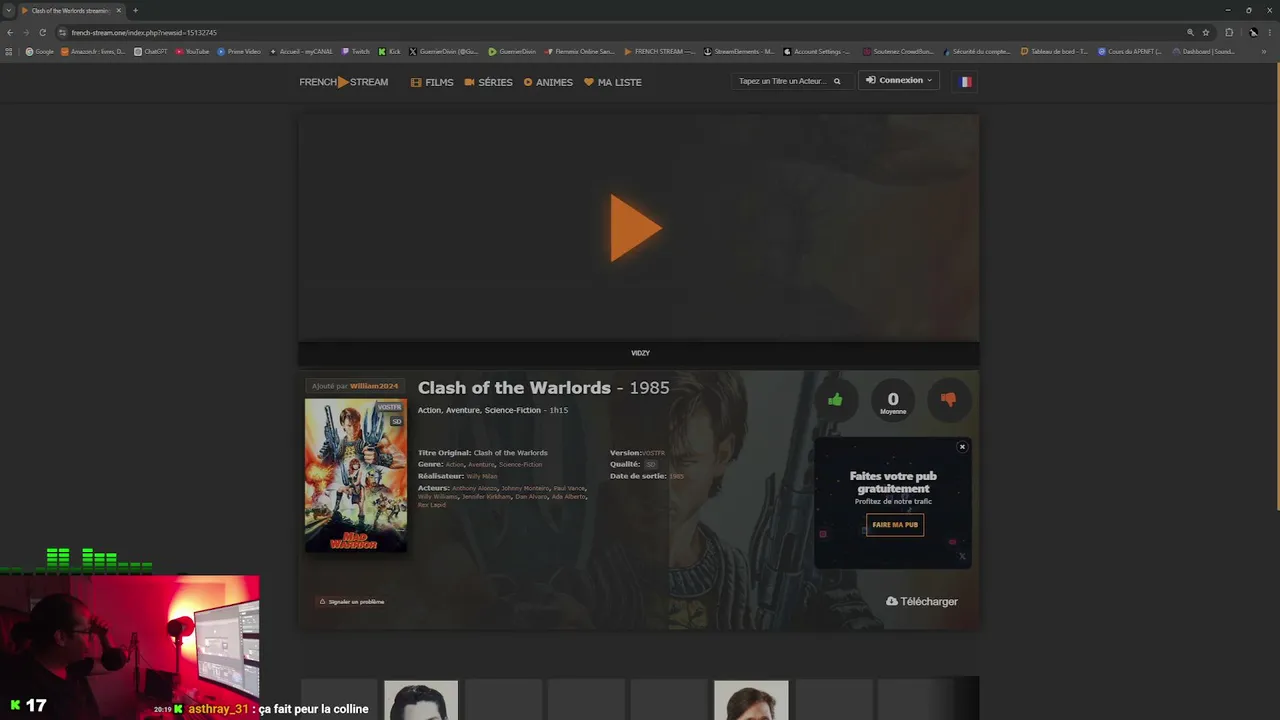Open director Willy Milan's link
Screen dimensions: 1280x720
tap(481, 476)
